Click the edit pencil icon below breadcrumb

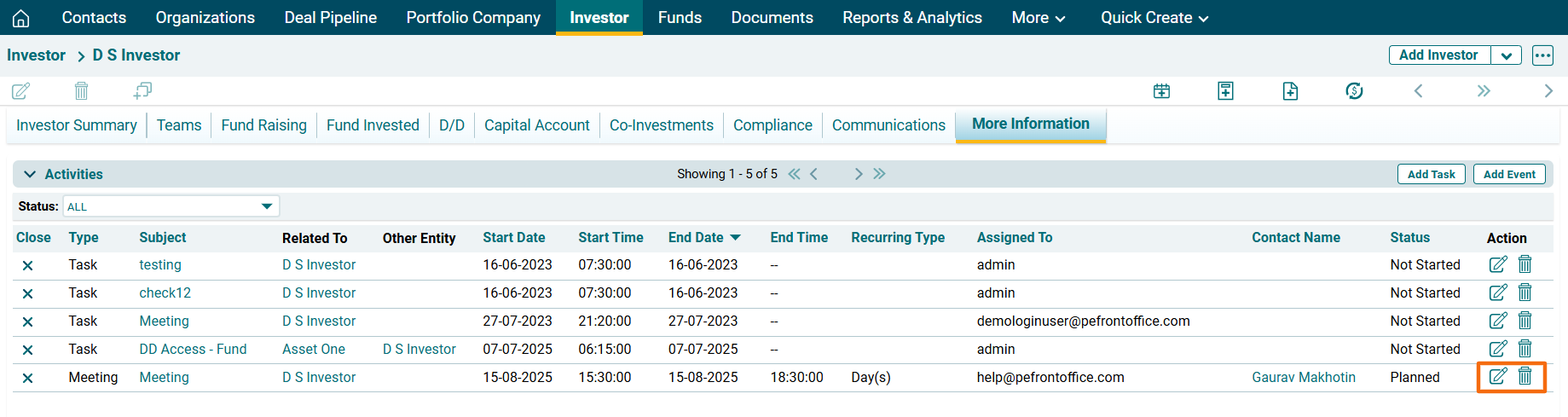pos(21,90)
